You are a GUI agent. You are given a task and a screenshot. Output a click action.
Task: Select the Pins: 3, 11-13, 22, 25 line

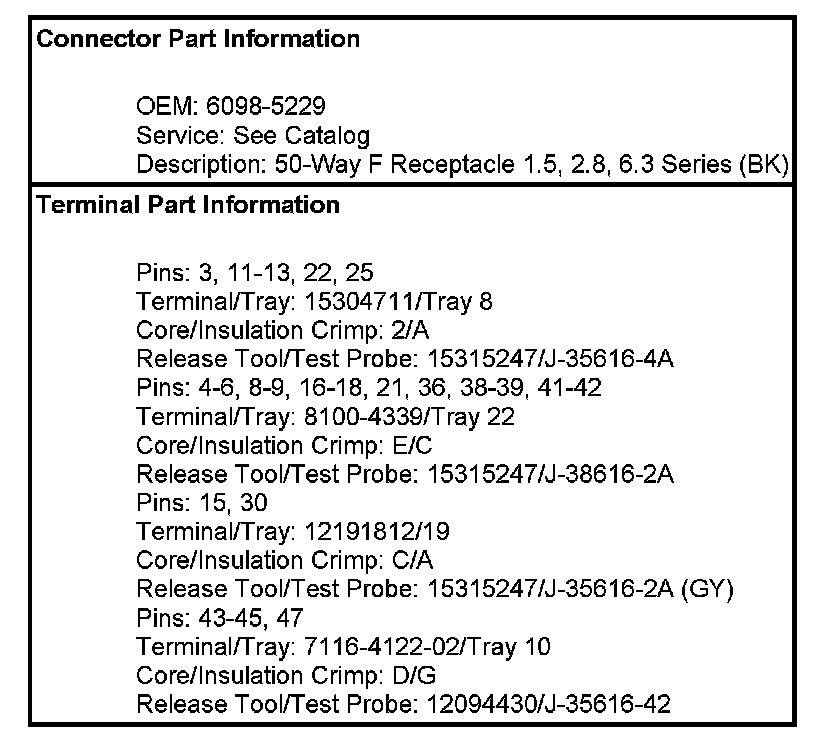tap(255, 271)
